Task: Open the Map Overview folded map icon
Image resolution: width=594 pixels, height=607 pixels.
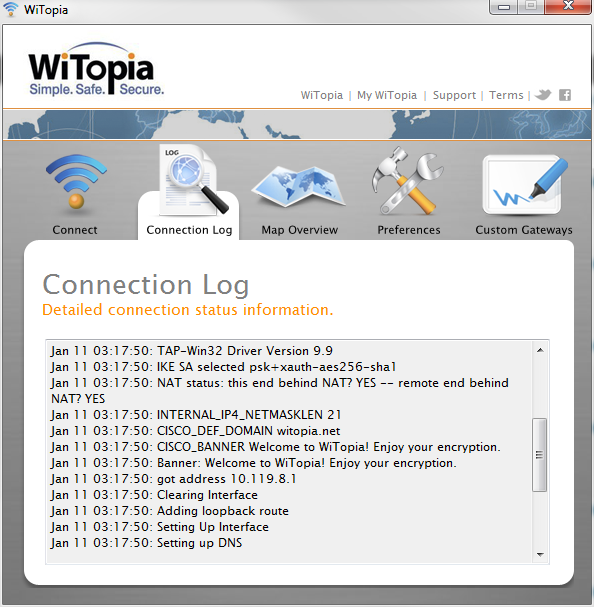Action: [x=299, y=186]
